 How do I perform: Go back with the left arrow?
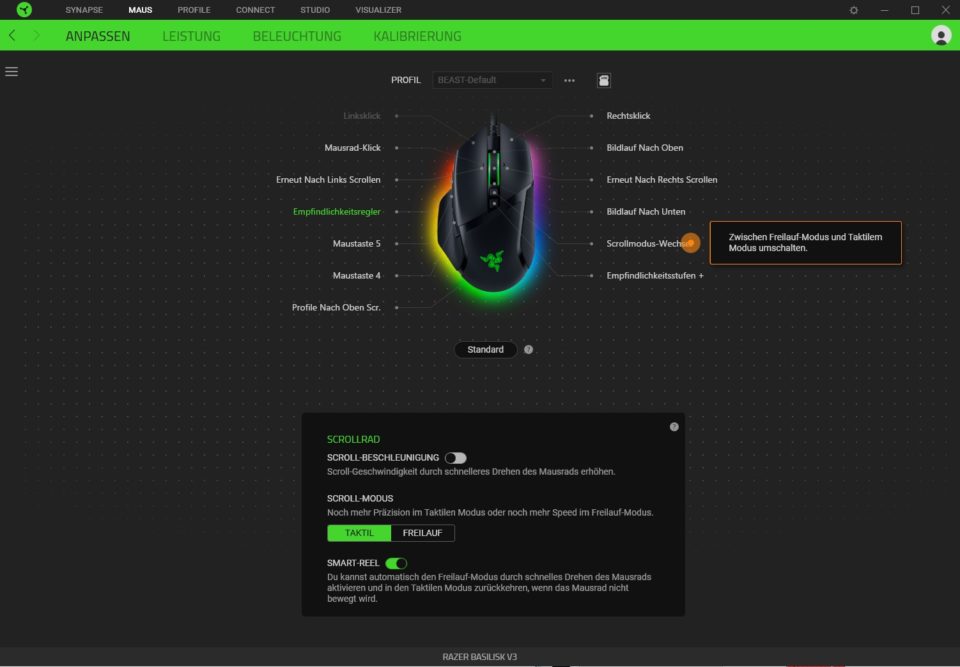pyautogui.click(x=12, y=36)
